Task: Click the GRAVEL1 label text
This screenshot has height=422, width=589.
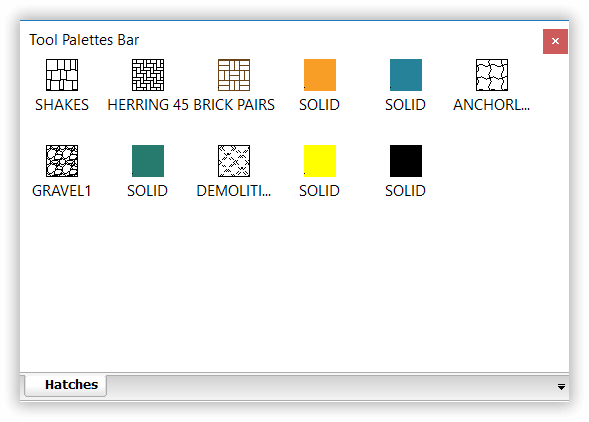Action: point(62,191)
